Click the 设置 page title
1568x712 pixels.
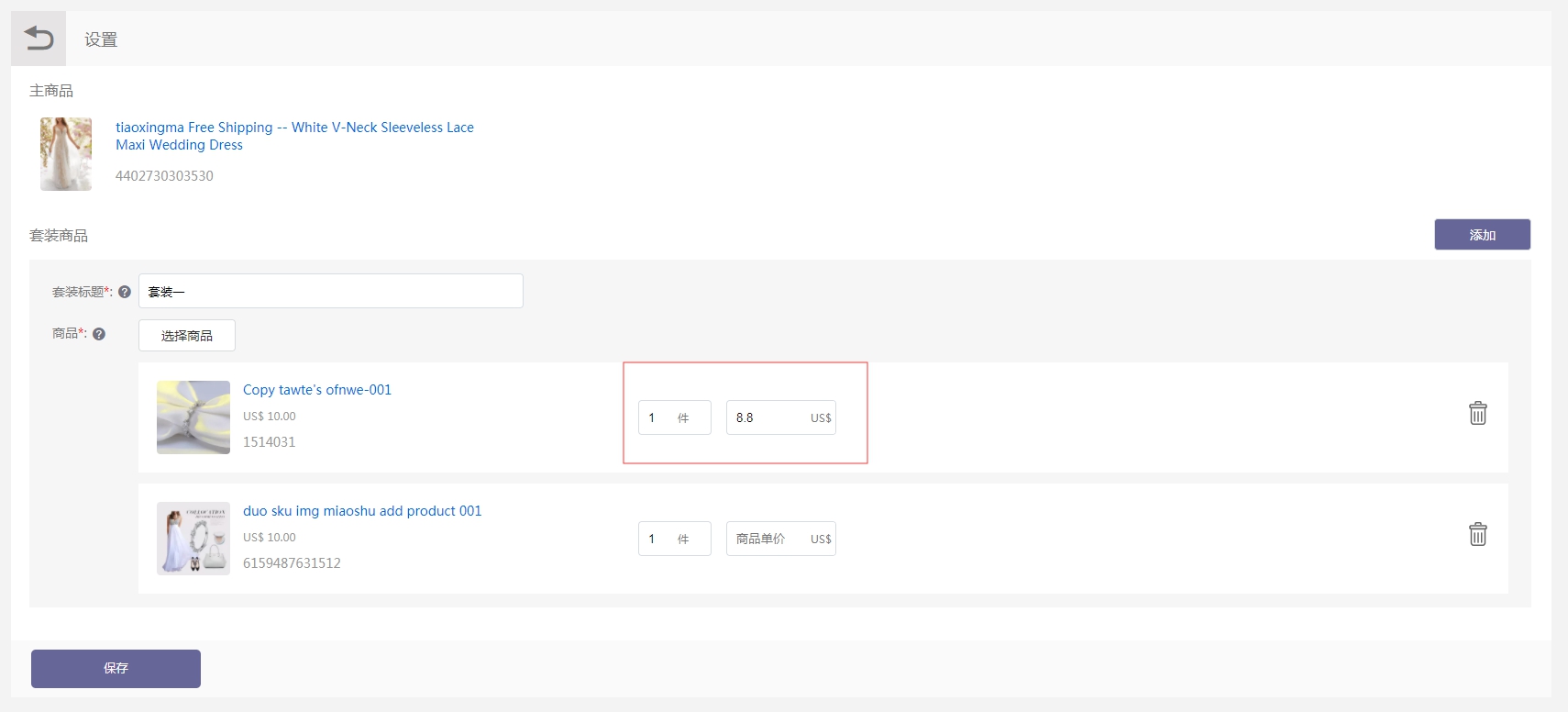coord(101,39)
